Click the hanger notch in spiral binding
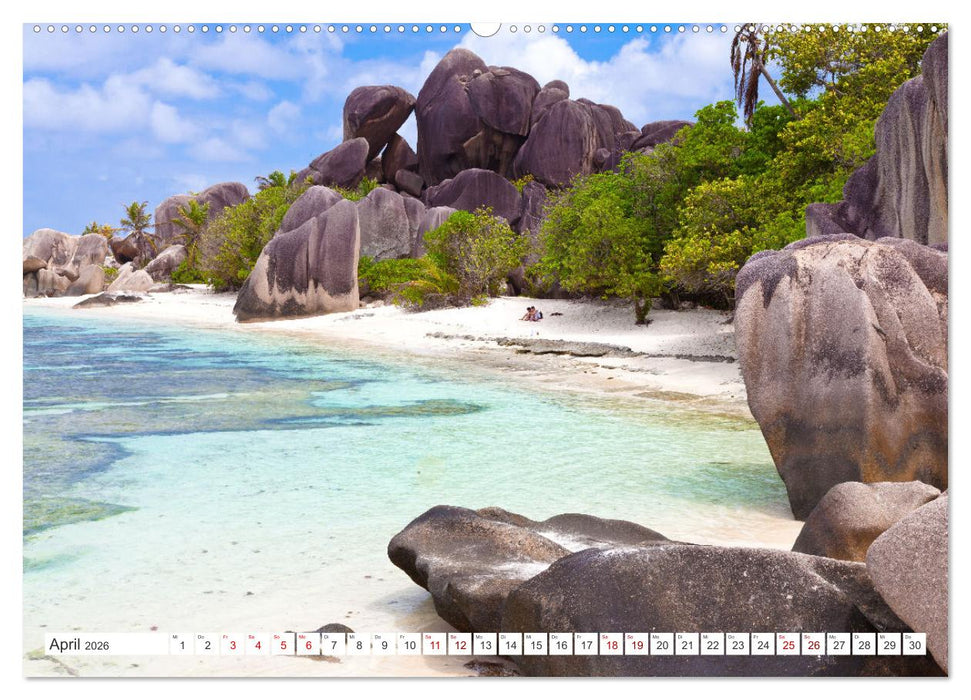 pyautogui.click(x=485, y=29)
